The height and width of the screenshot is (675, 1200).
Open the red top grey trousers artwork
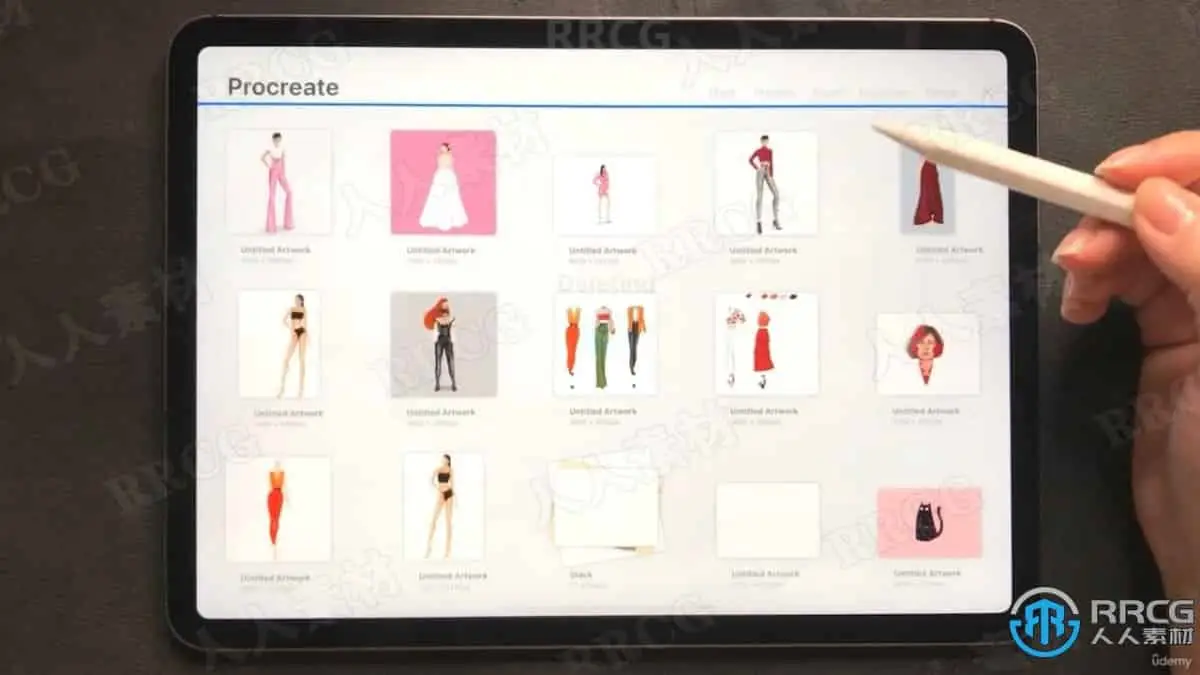tap(766, 183)
